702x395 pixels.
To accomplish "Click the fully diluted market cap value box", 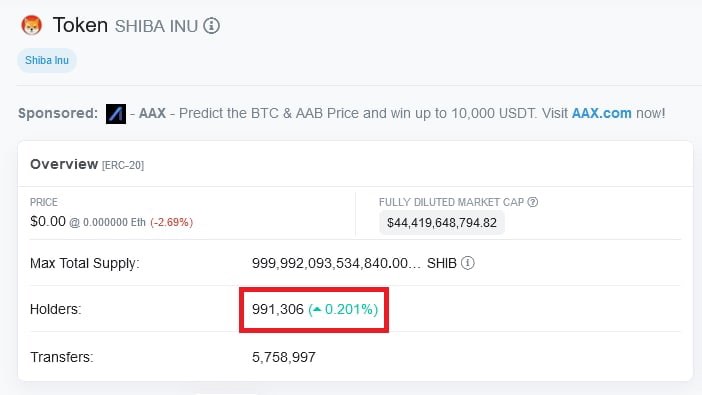I will [x=442, y=223].
